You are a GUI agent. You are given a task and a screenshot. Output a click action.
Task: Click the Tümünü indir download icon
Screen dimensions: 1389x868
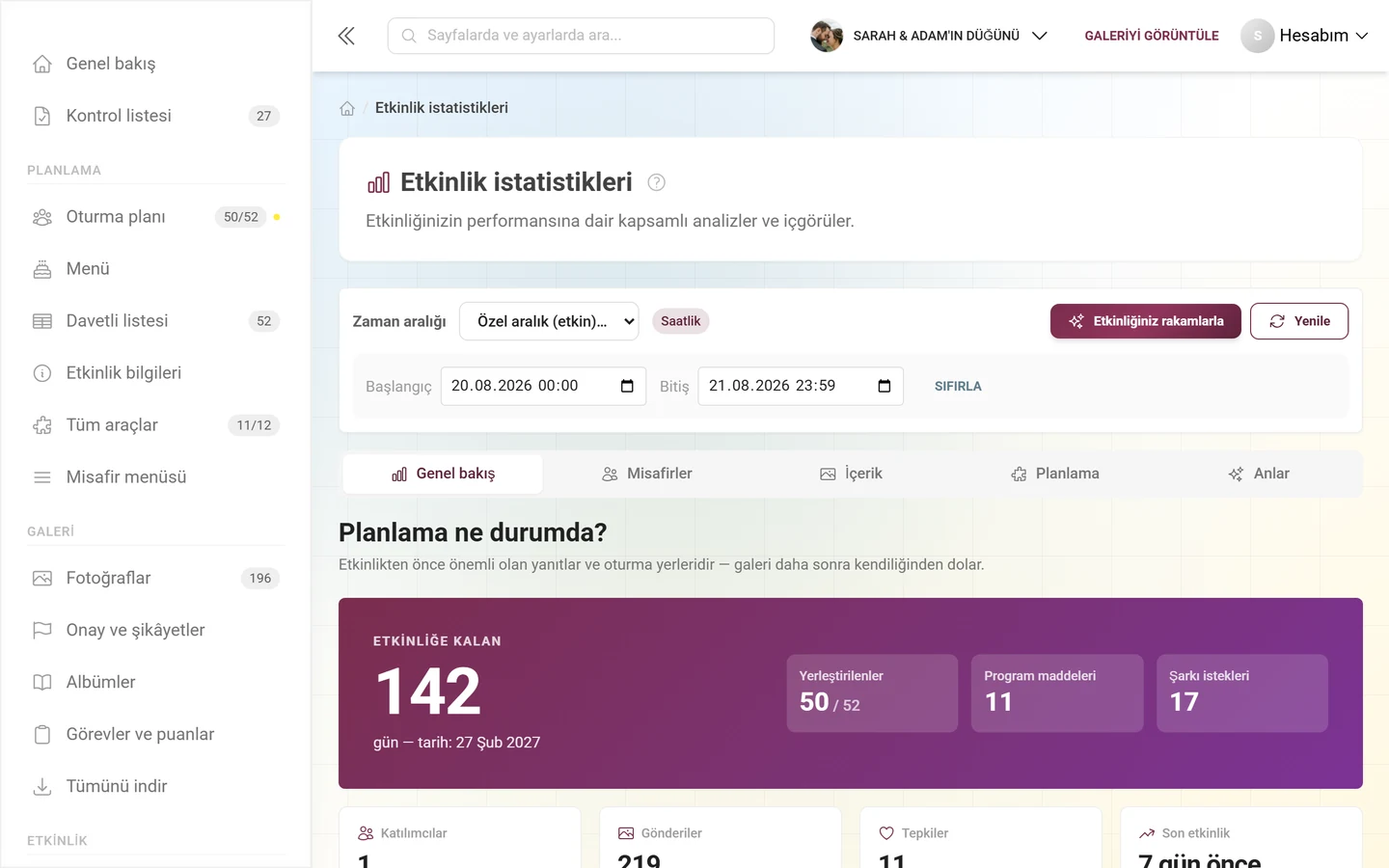(x=42, y=787)
